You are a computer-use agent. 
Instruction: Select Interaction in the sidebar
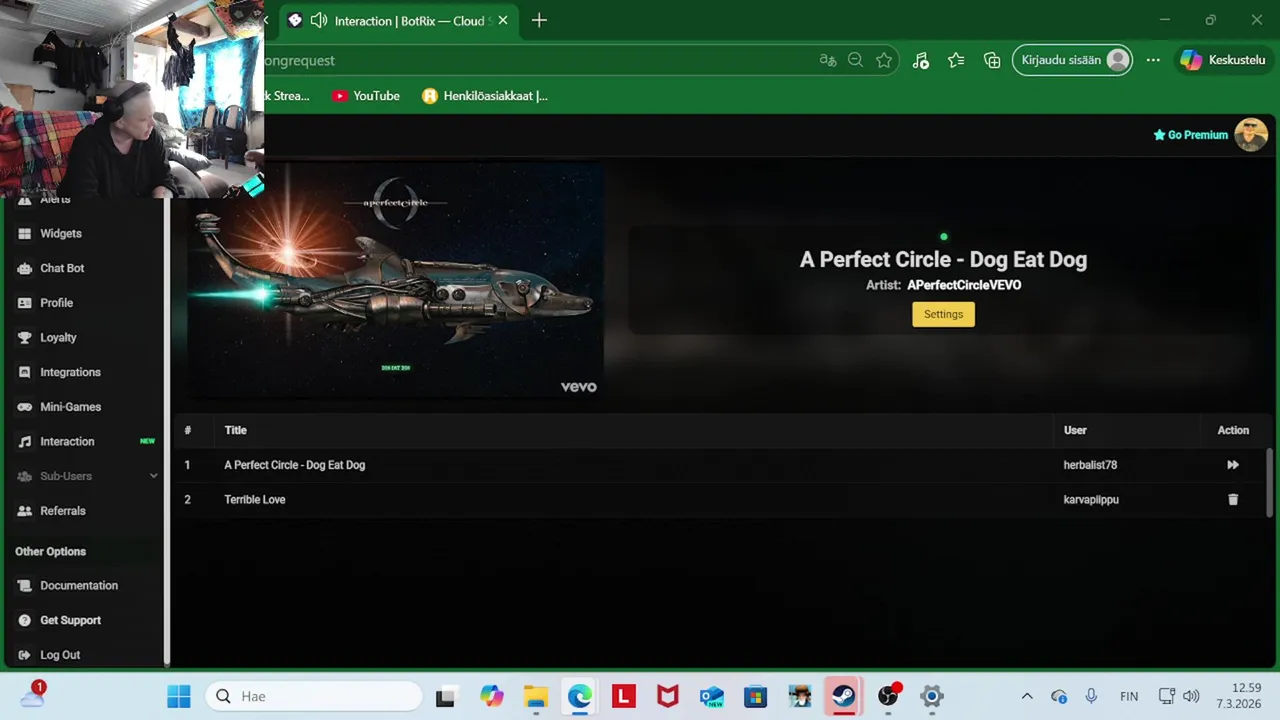(67, 441)
